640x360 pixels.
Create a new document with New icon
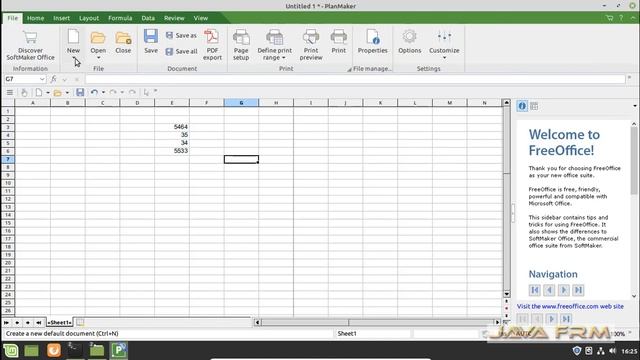tap(73, 37)
